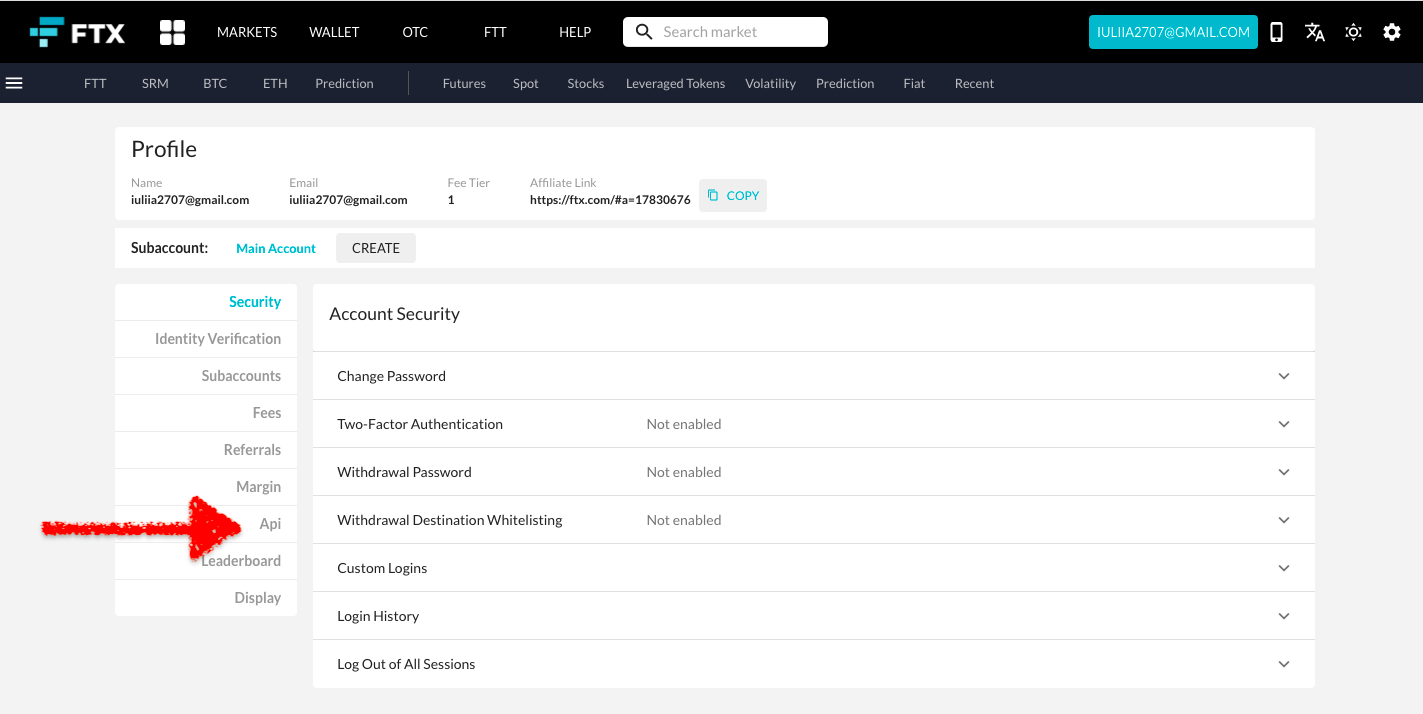Expand the Two-Factor Authentication section
This screenshot has width=1423, height=714.
pos(1283,423)
